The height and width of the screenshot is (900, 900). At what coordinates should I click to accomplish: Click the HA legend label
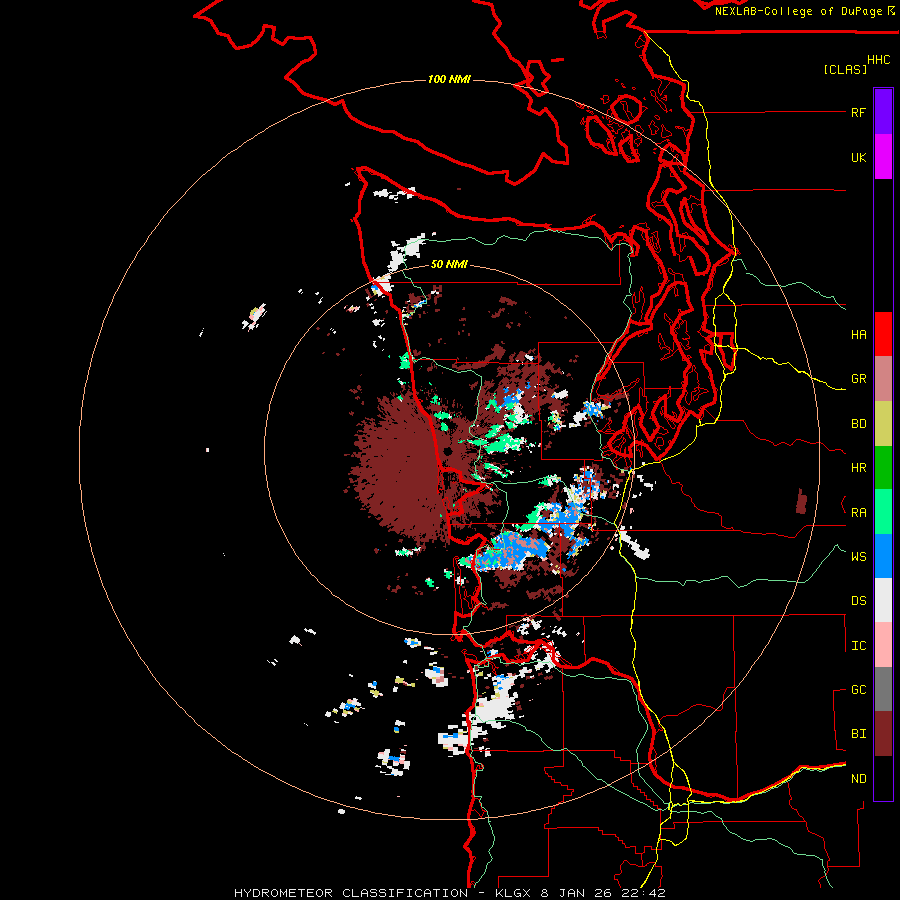(x=858, y=334)
